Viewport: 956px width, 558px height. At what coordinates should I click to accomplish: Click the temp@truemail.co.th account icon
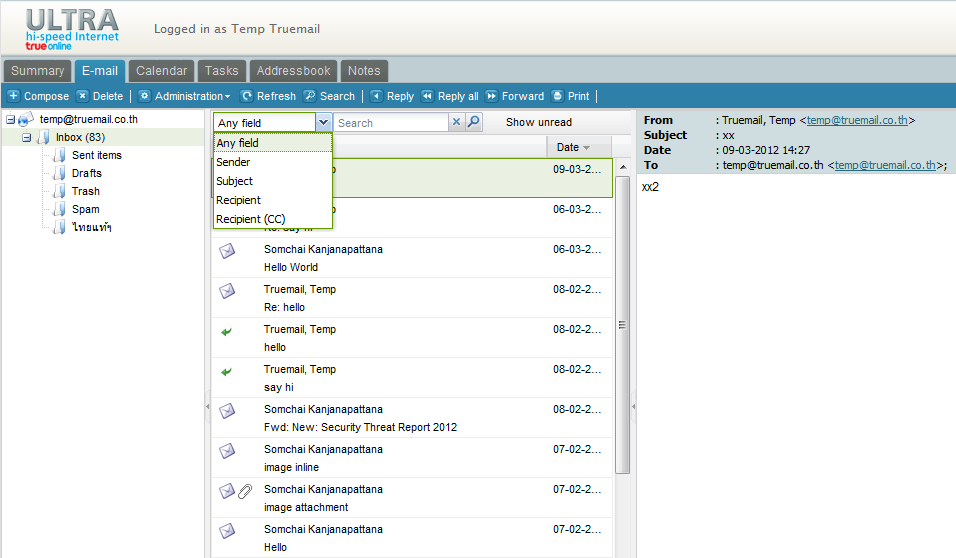click(26, 120)
